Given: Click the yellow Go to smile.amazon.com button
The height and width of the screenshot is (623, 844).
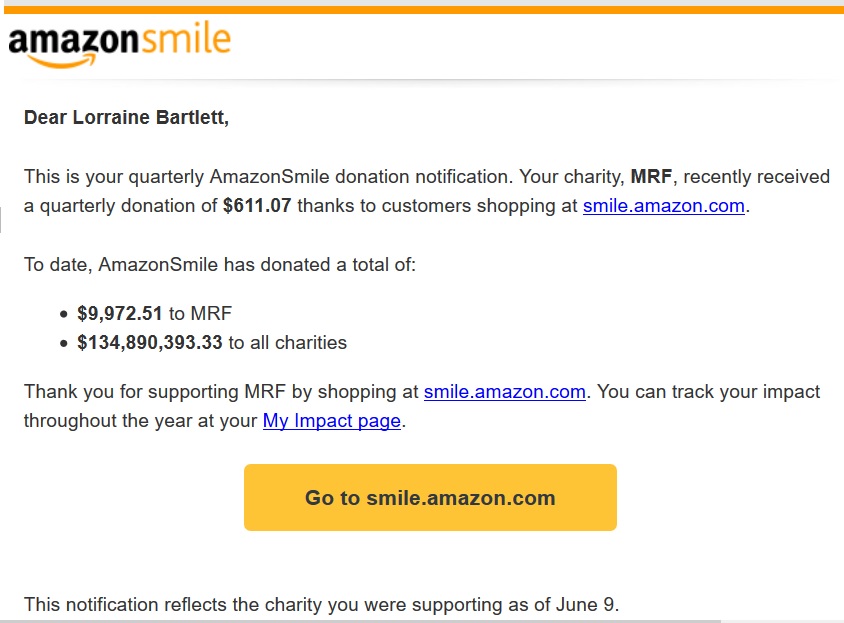Looking at the screenshot, I should pos(430,498).
